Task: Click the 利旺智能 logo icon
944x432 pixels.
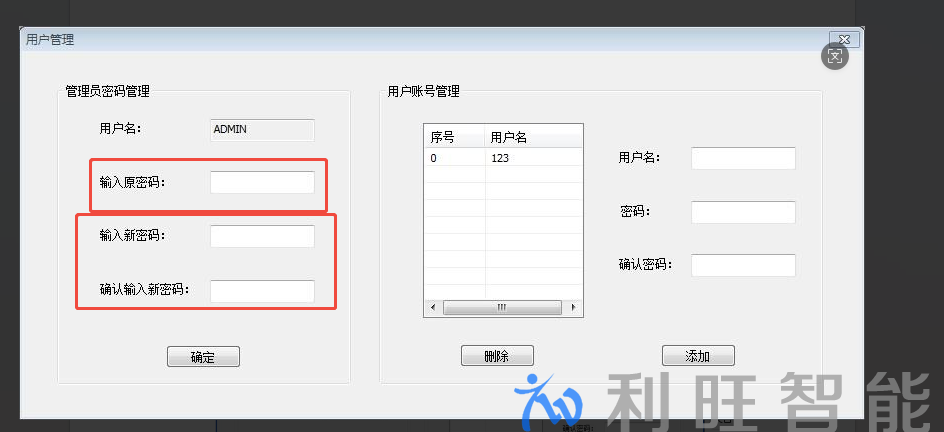Action: click(547, 398)
